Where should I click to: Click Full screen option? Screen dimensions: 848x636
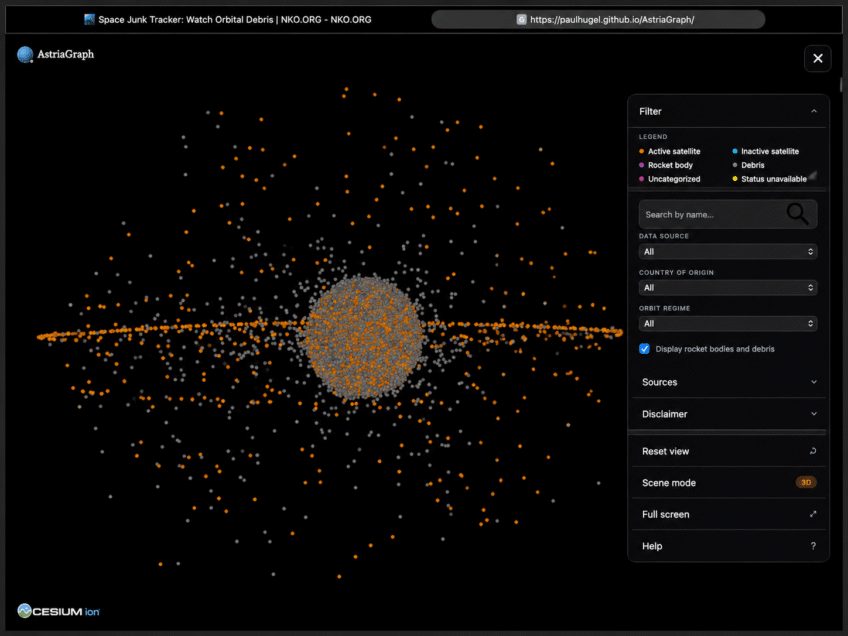728,514
